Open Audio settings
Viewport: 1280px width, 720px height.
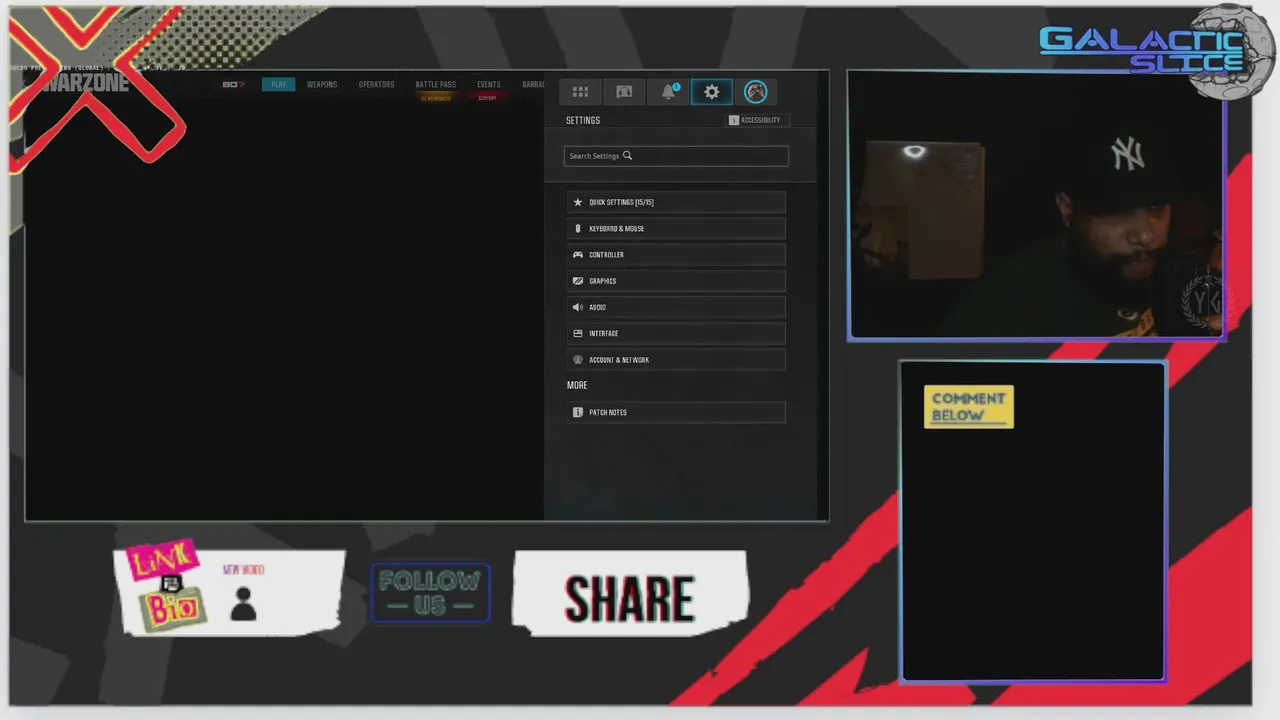tap(676, 307)
